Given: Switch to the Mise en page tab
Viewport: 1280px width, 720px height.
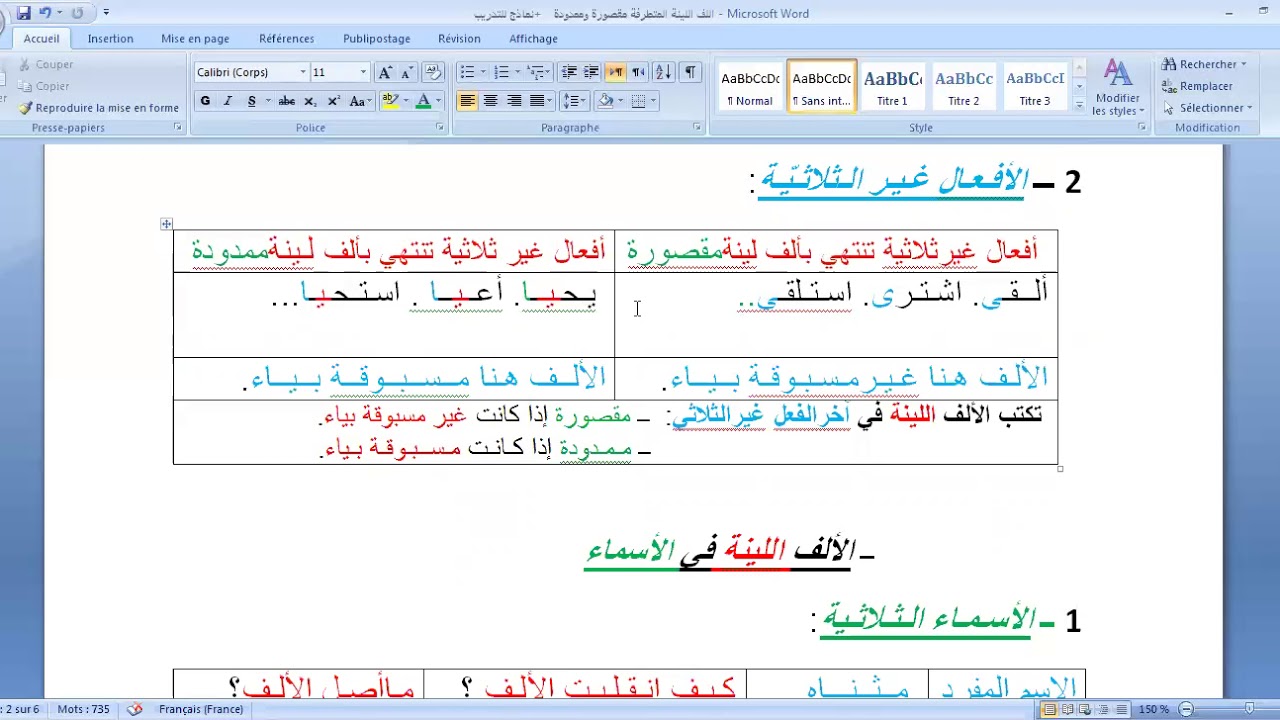Looking at the screenshot, I should tap(195, 39).
